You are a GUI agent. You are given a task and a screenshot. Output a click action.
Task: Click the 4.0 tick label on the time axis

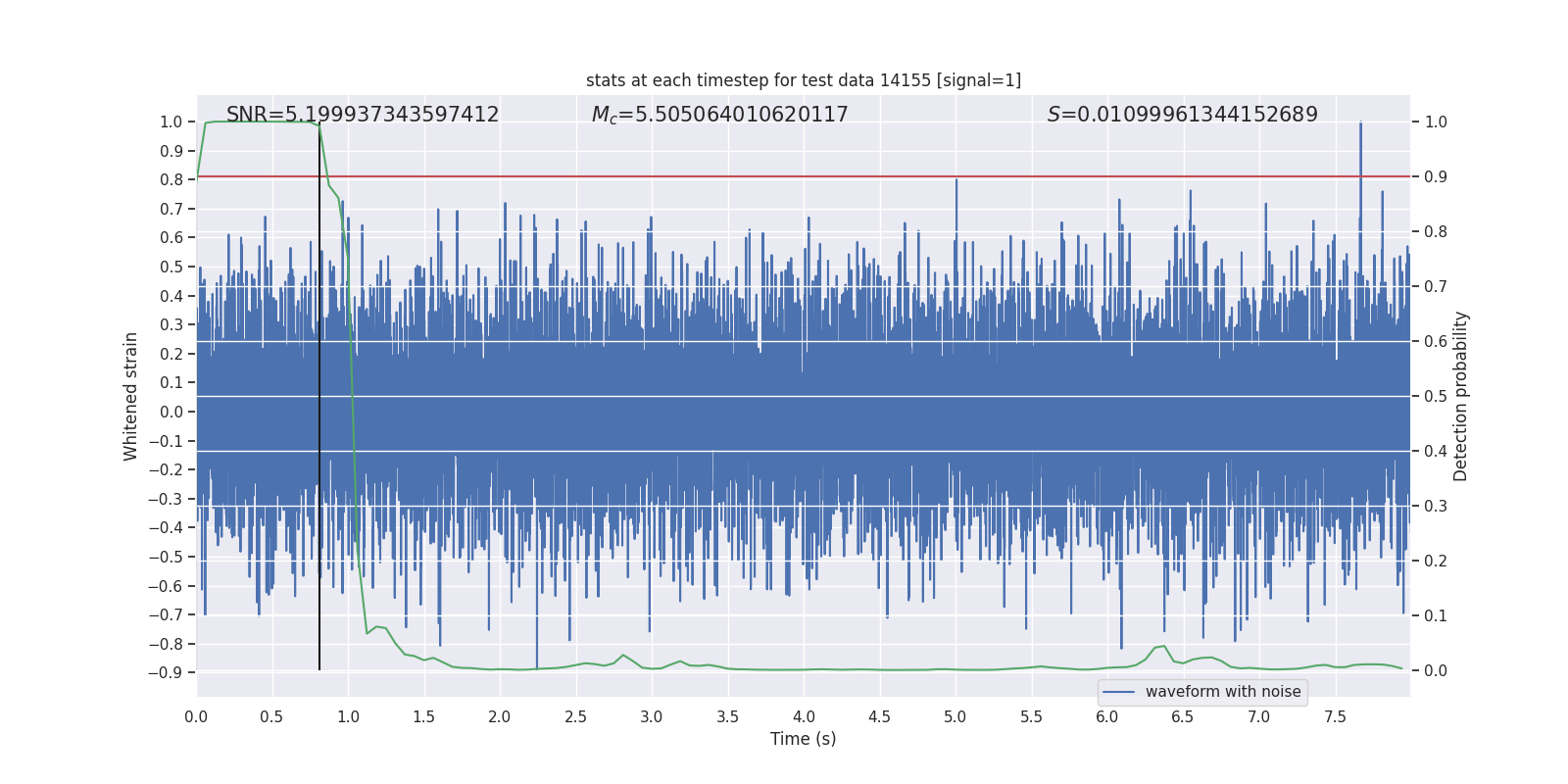point(804,717)
